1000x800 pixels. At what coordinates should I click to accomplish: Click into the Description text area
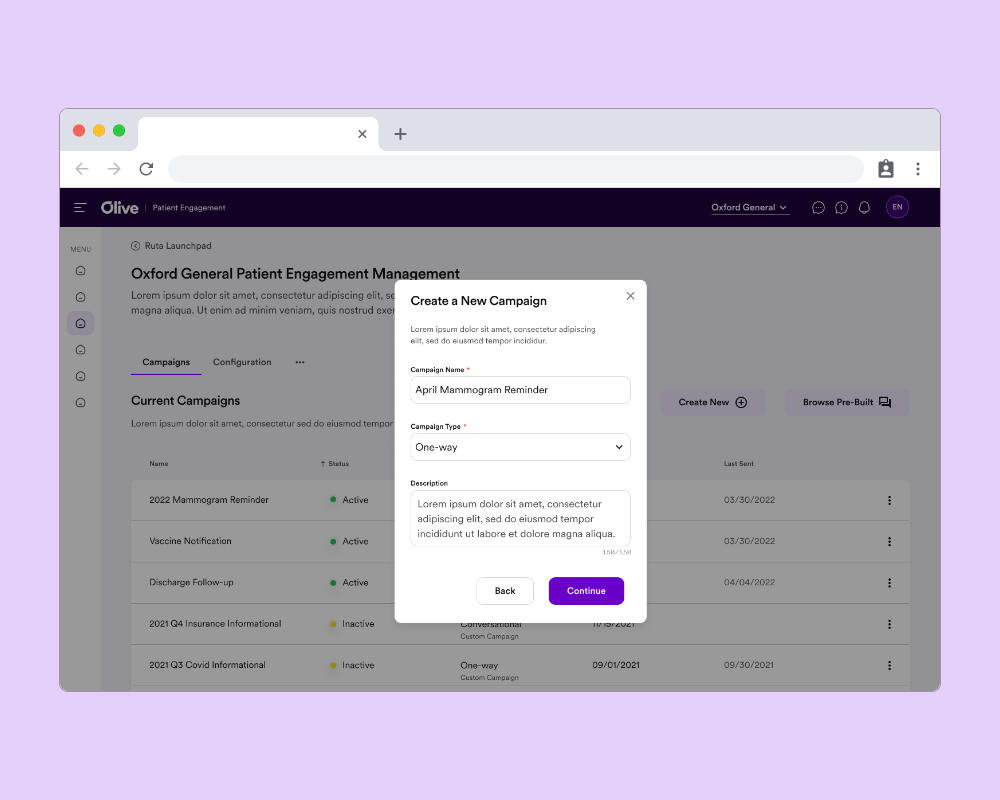coord(520,518)
